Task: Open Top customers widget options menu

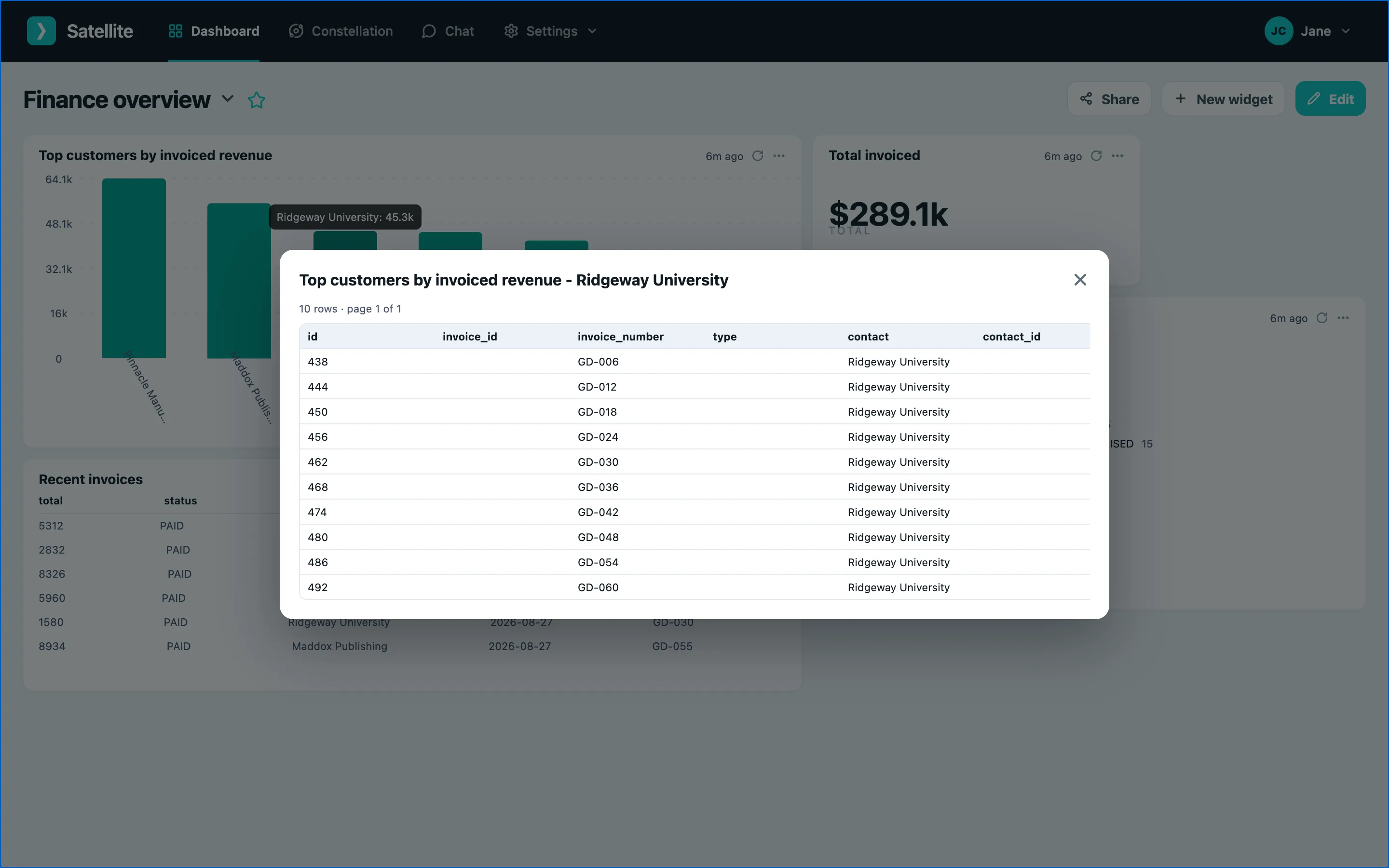Action: point(779,156)
